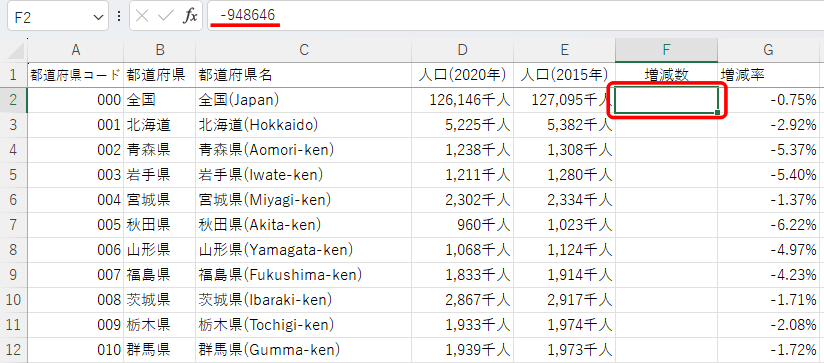The width and height of the screenshot is (824, 363).
Task: Click the cell 1,023千人
Action: click(x=564, y=225)
